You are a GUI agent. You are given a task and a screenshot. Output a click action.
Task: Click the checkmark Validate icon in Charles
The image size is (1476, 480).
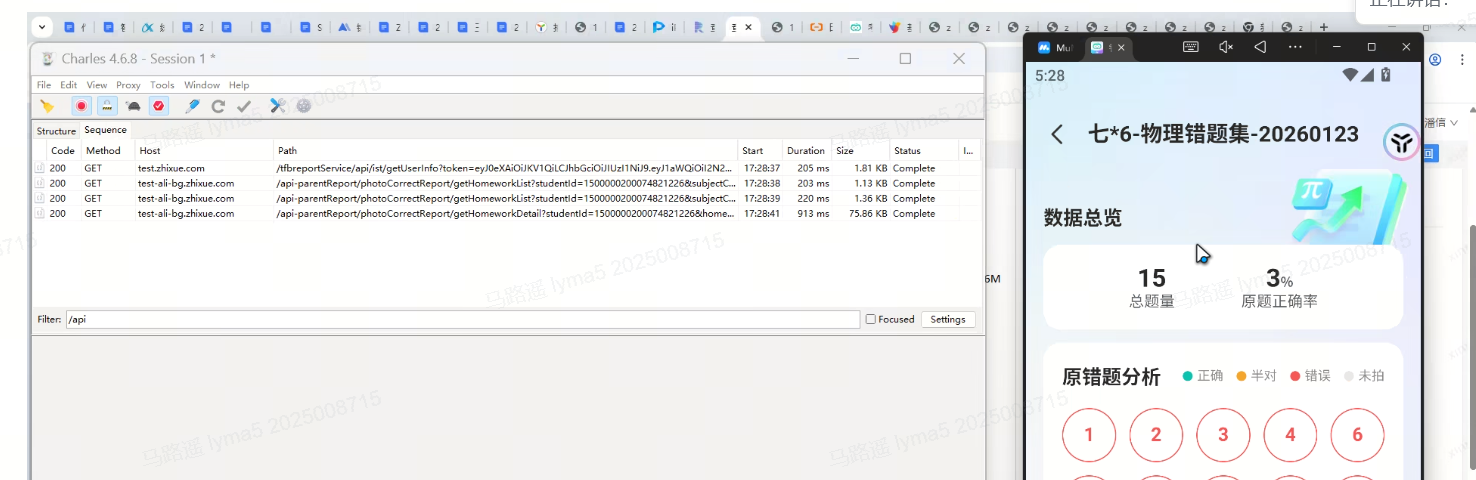244,105
